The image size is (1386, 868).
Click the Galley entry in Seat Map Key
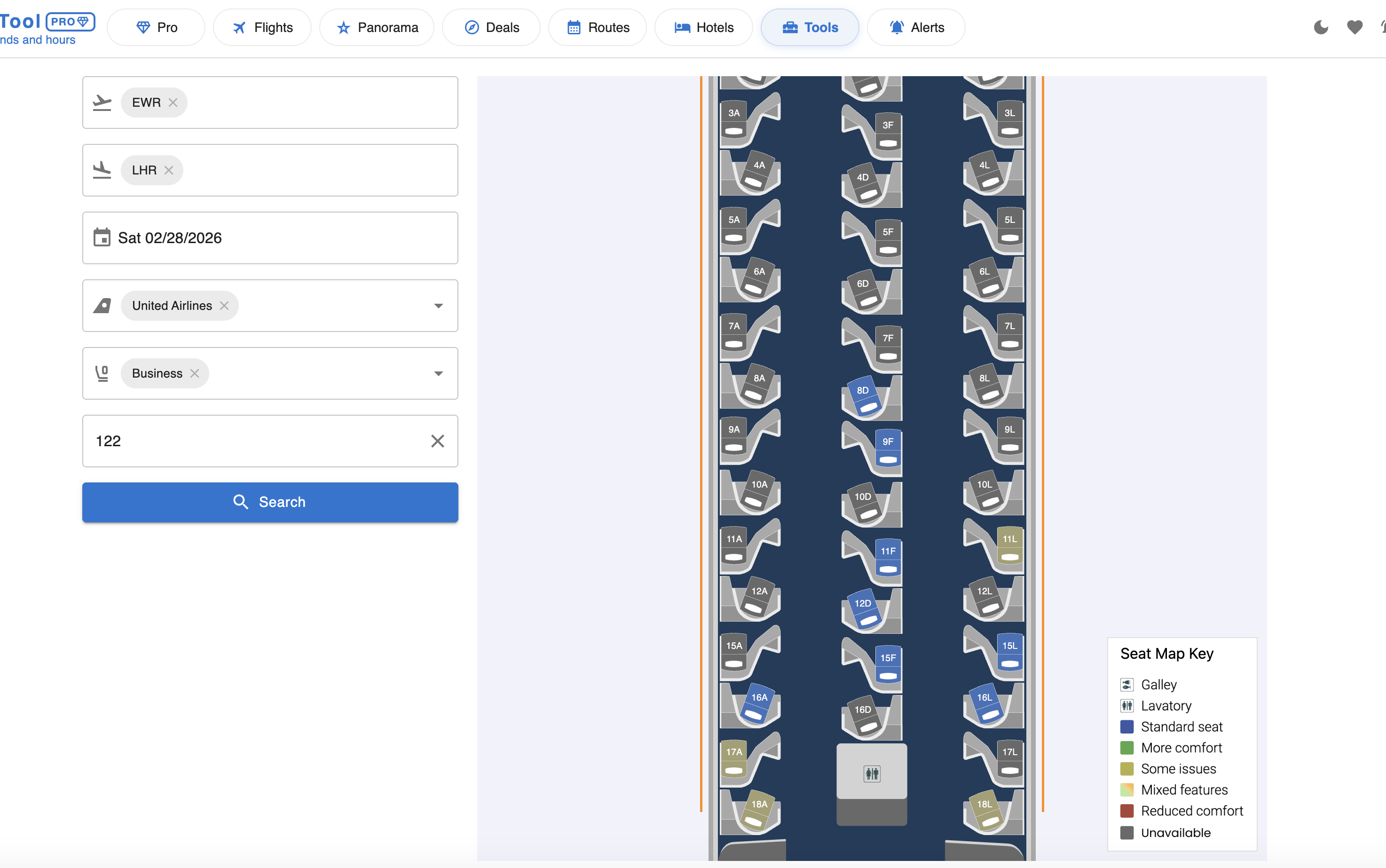click(x=1149, y=684)
